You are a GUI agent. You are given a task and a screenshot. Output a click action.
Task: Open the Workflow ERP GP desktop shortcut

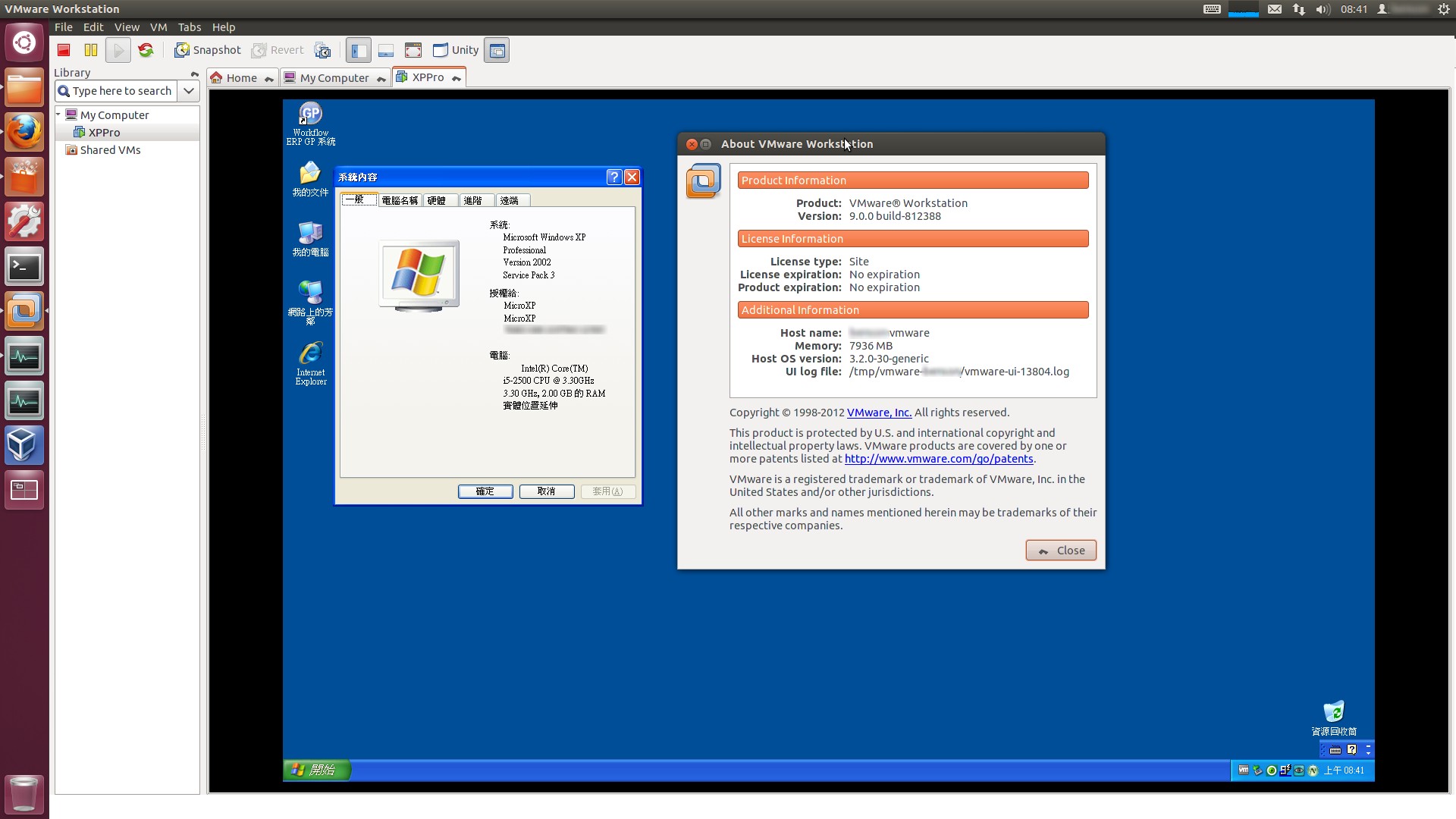coord(311,124)
